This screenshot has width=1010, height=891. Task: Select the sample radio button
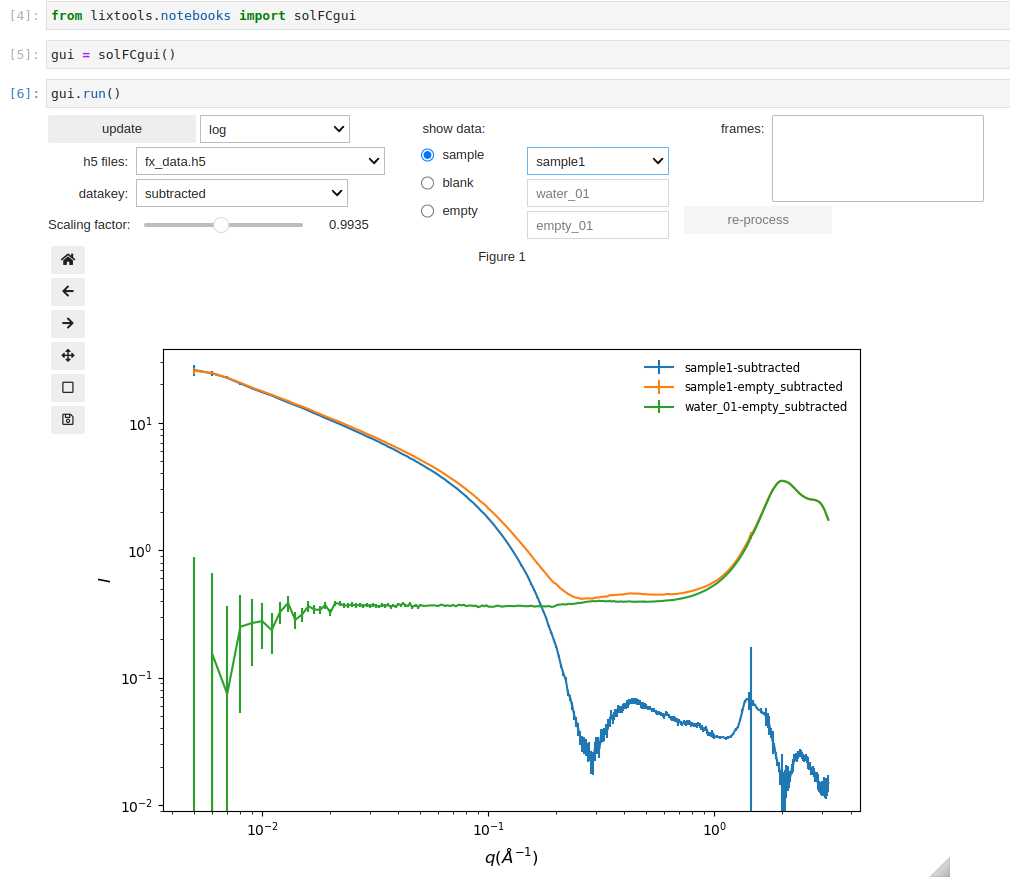tap(427, 155)
